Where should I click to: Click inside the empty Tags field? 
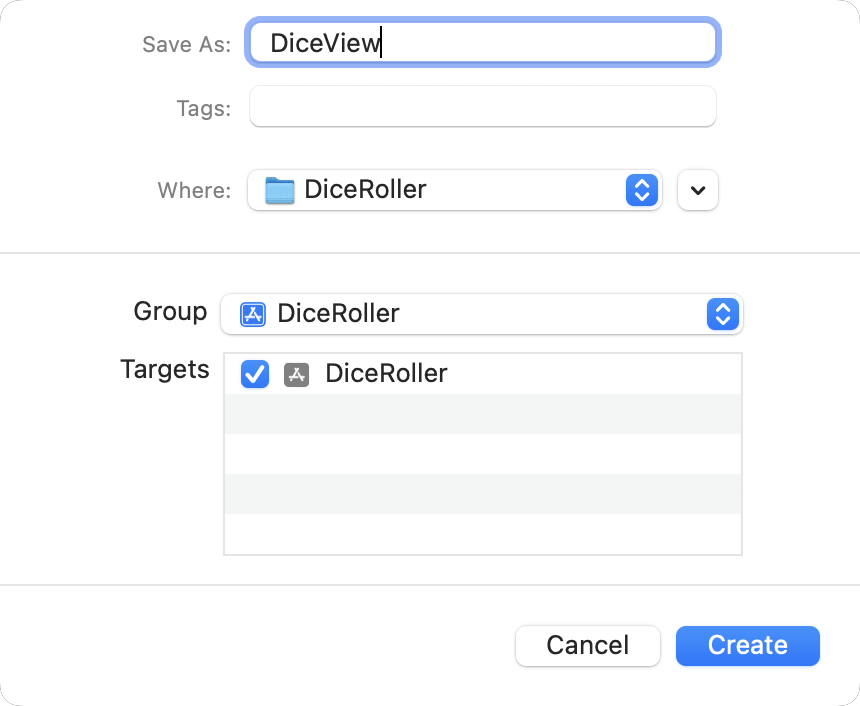pos(482,107)
